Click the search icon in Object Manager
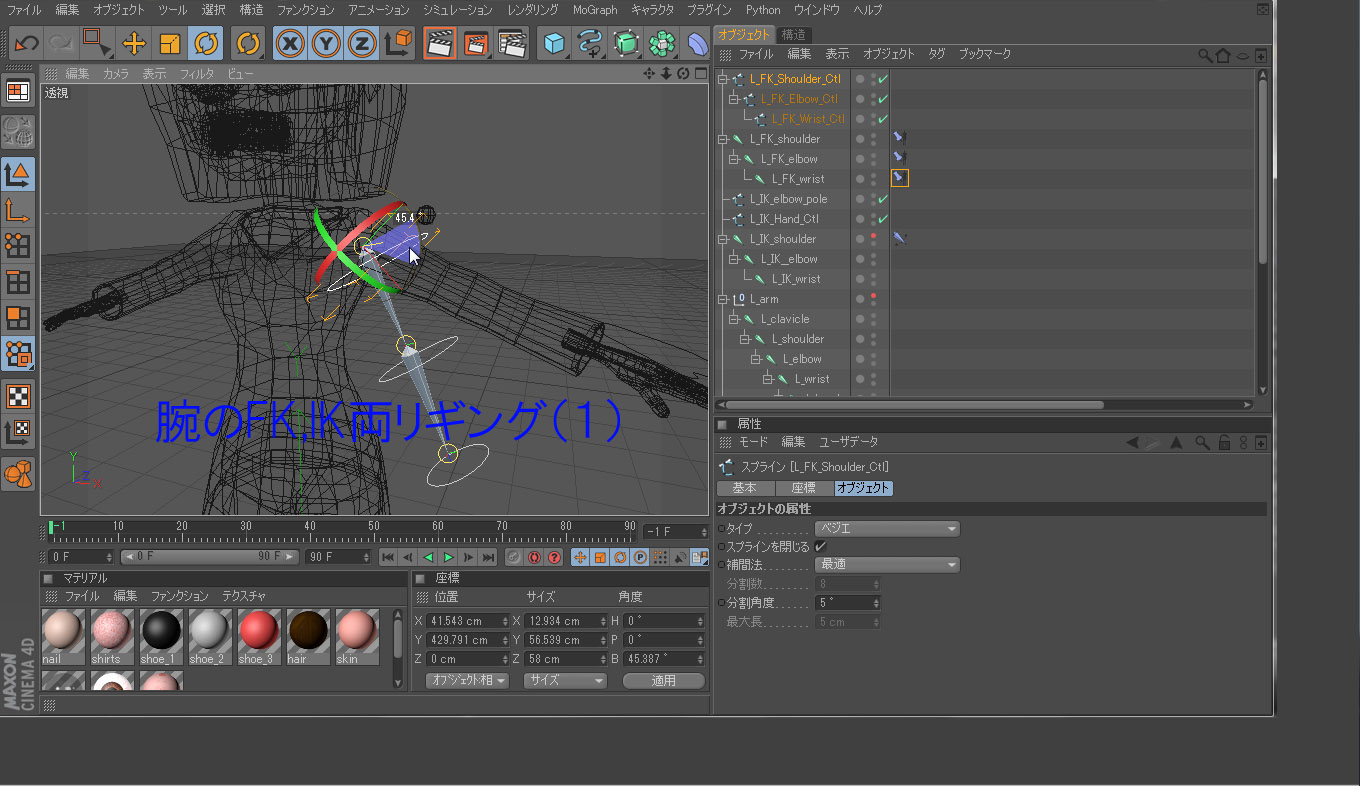1360x786 pixels. [x=1205, y=55]
